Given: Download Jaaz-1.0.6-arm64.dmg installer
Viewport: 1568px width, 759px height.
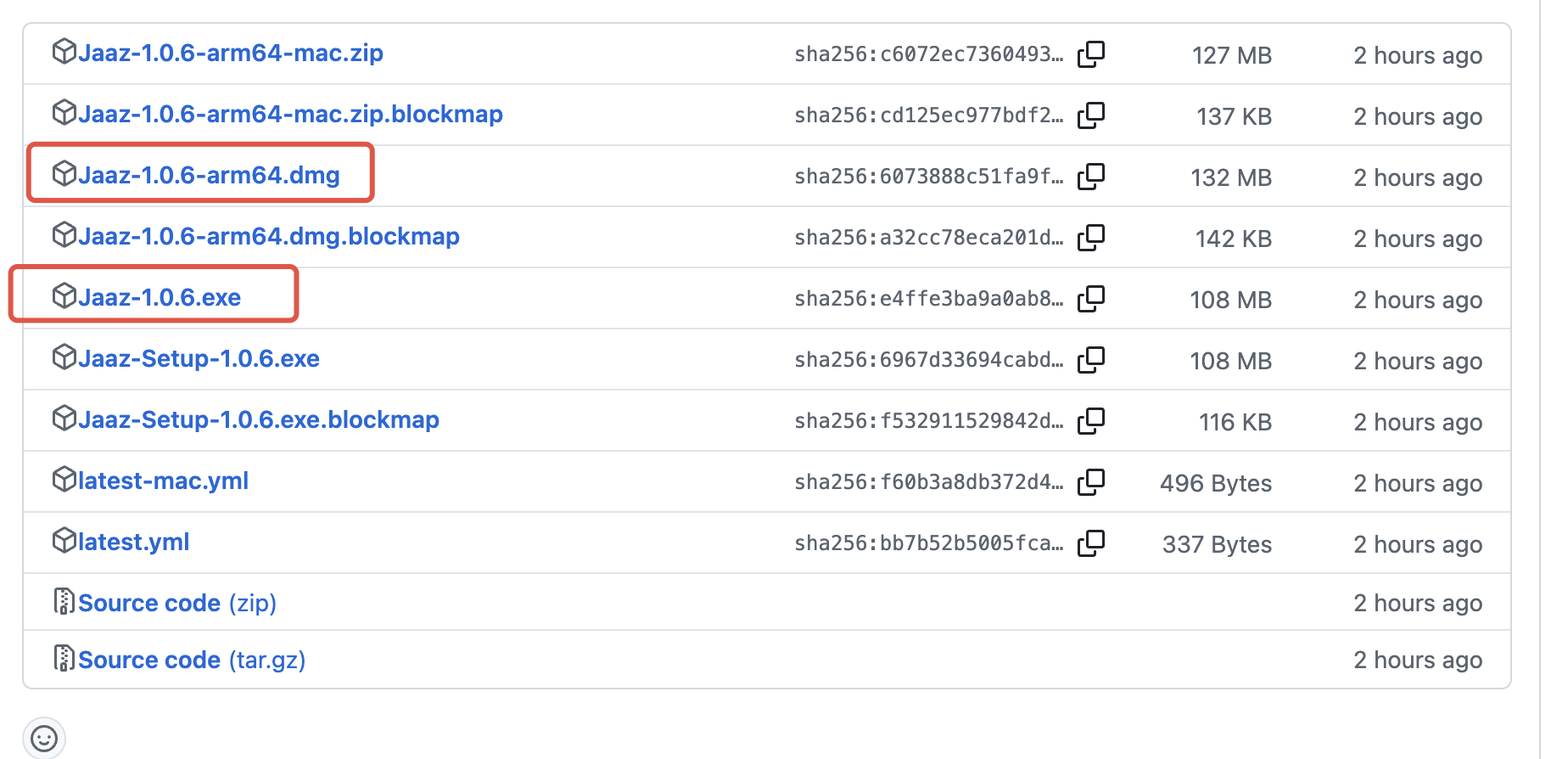Looking at the screenshot, I should (209, 175).
